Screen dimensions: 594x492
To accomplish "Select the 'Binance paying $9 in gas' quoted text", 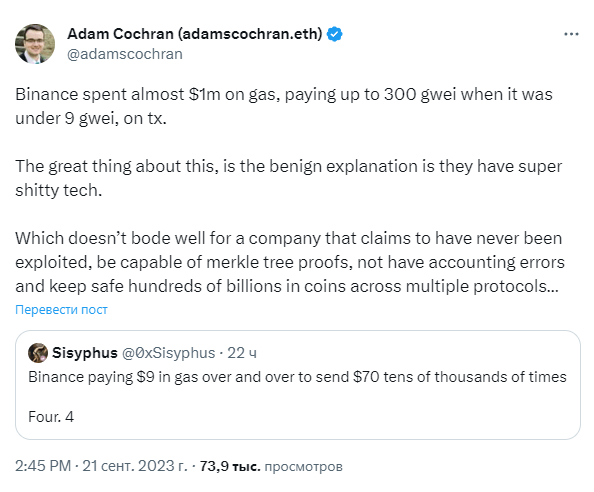I will 297,377.
